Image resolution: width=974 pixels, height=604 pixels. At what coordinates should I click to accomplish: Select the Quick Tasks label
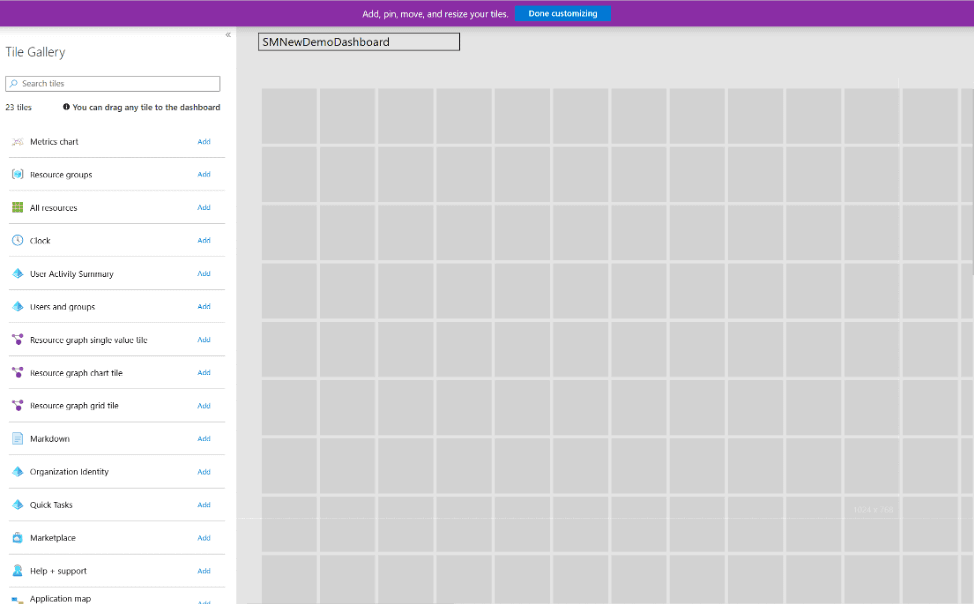51,505
